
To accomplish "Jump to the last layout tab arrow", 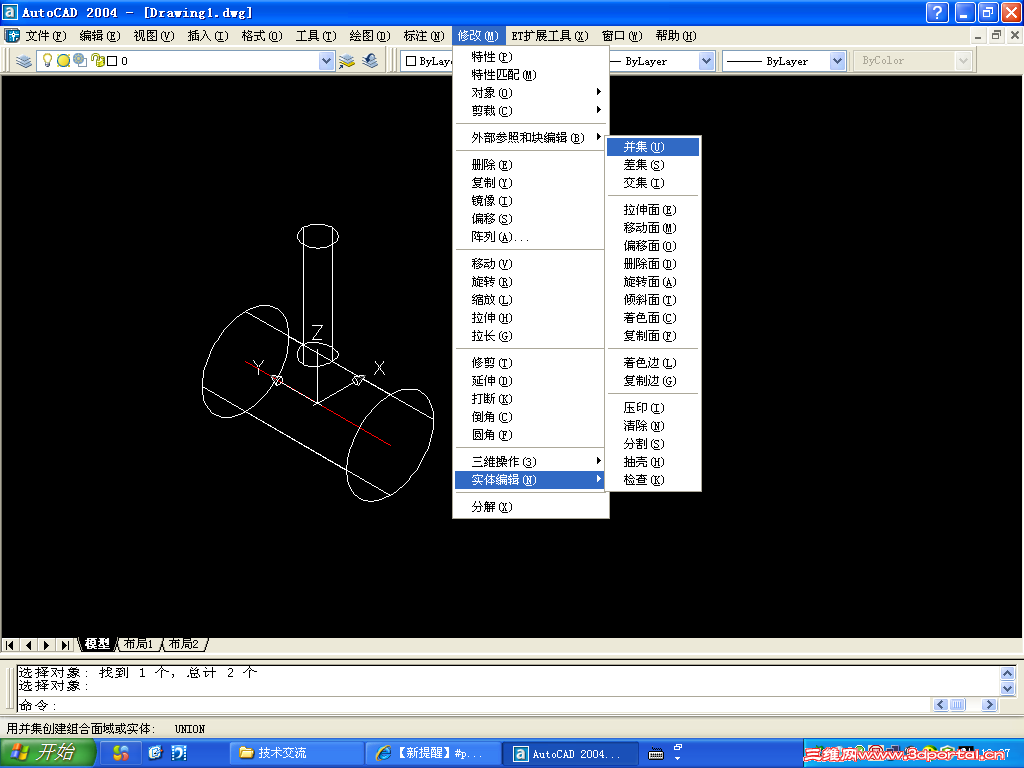I will click(65, 645).
